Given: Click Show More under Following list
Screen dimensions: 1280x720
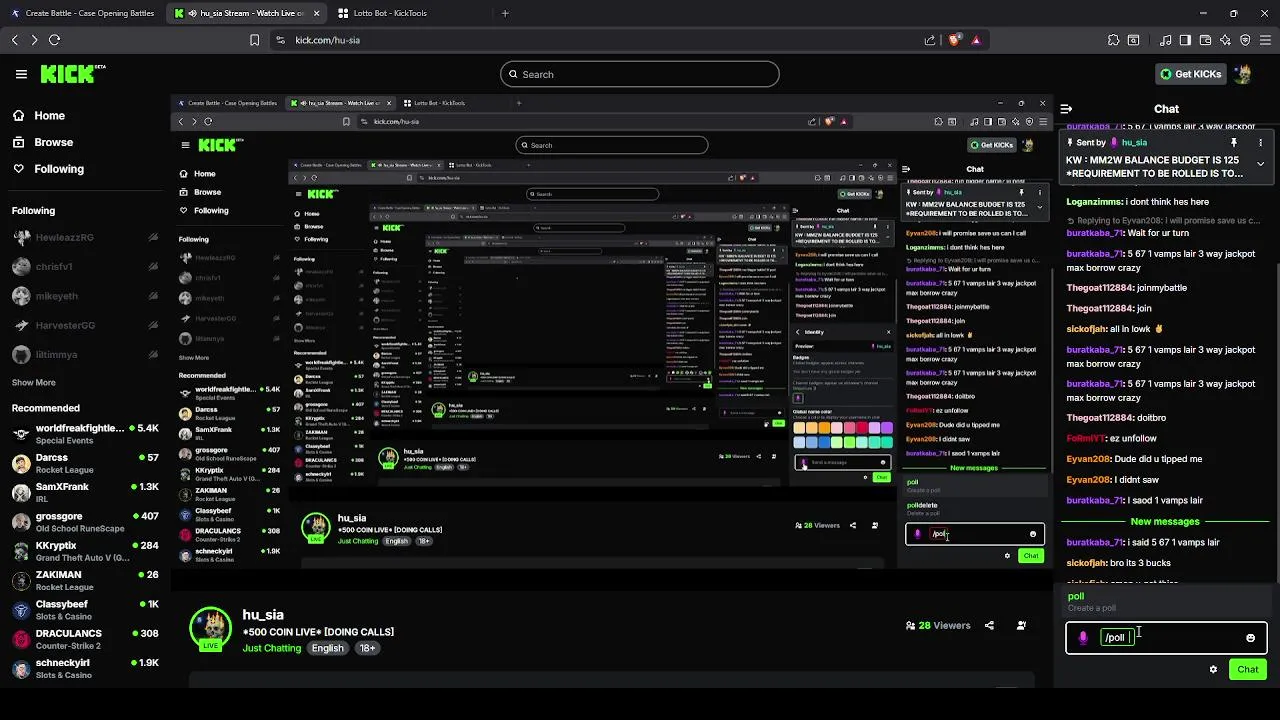Looking at the screenshot, I should coord(33,383).
